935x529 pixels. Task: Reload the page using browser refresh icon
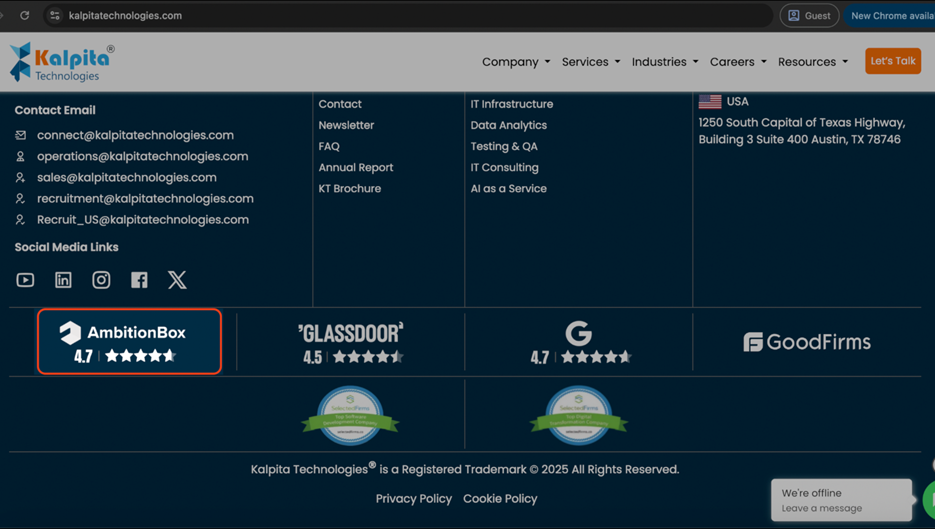point(25,16)
